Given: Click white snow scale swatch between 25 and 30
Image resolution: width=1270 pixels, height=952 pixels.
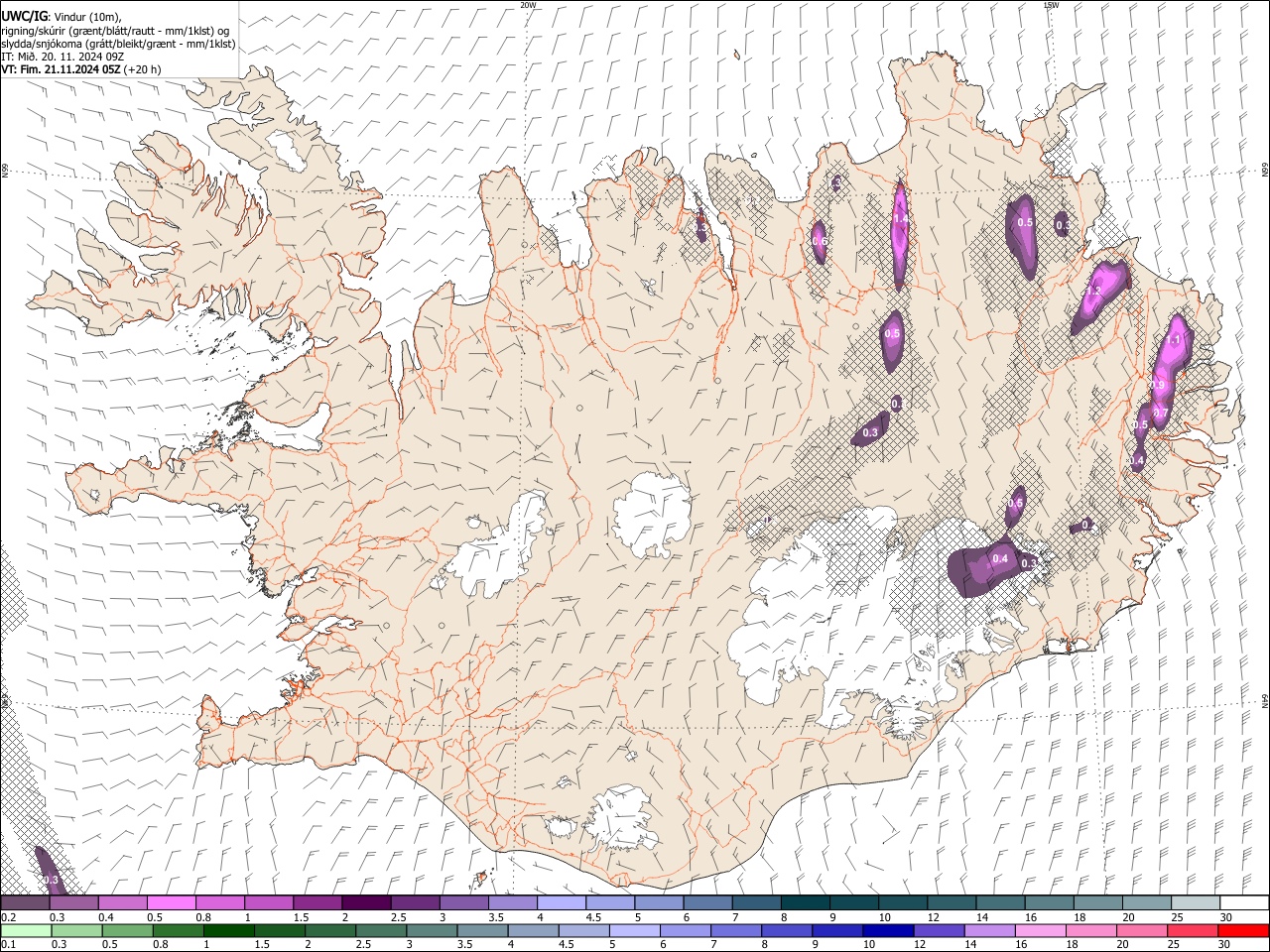Looking at the screenshot, I should (1195, 902).
